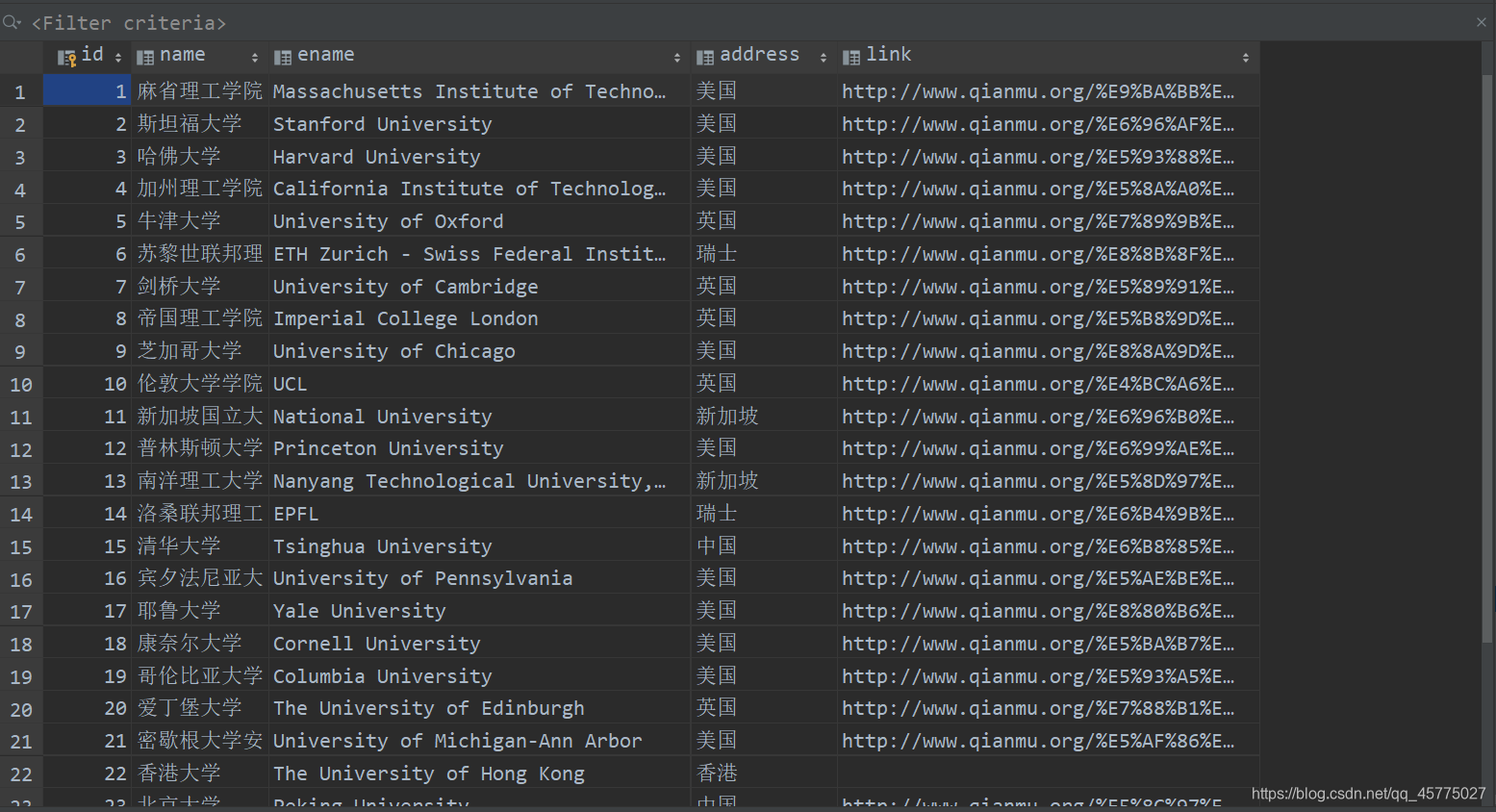The image size is (1496, 812).
Task: Select cell 'Stanford University'
Action: coord(479,124)
